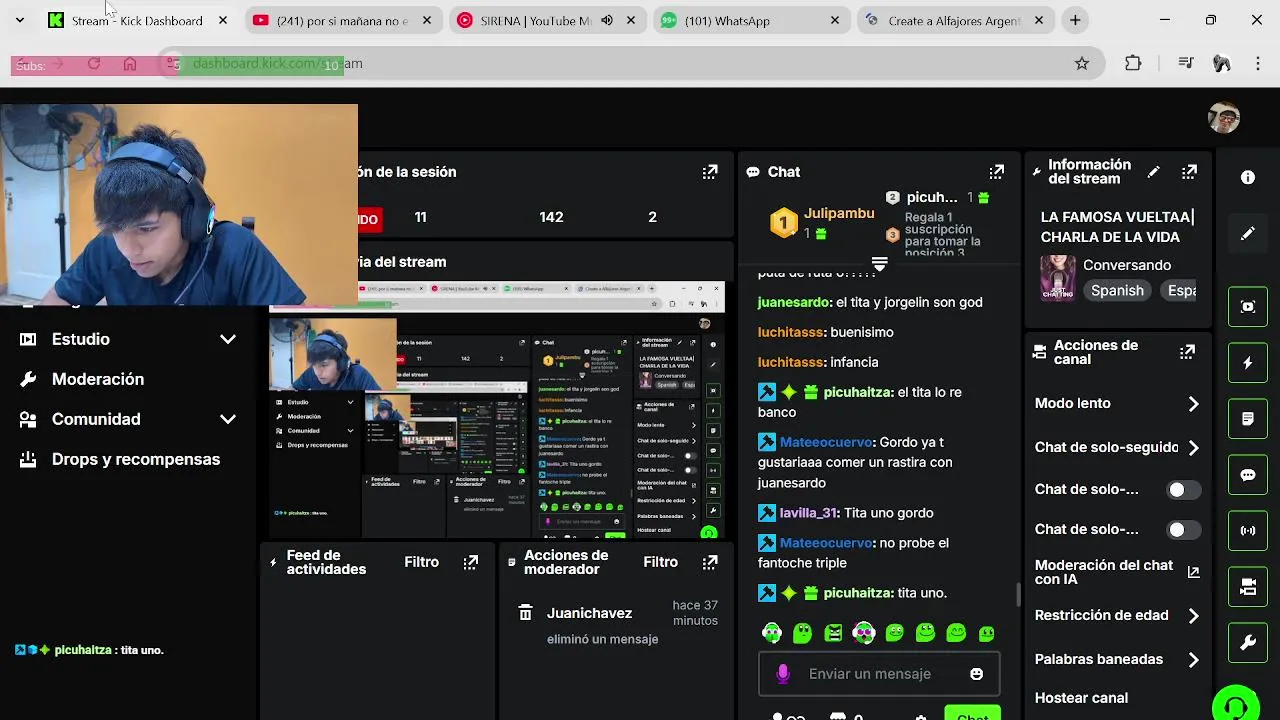Open the browser extensions puzzle icon
1280x720 pixels.
pos(1133,63)
